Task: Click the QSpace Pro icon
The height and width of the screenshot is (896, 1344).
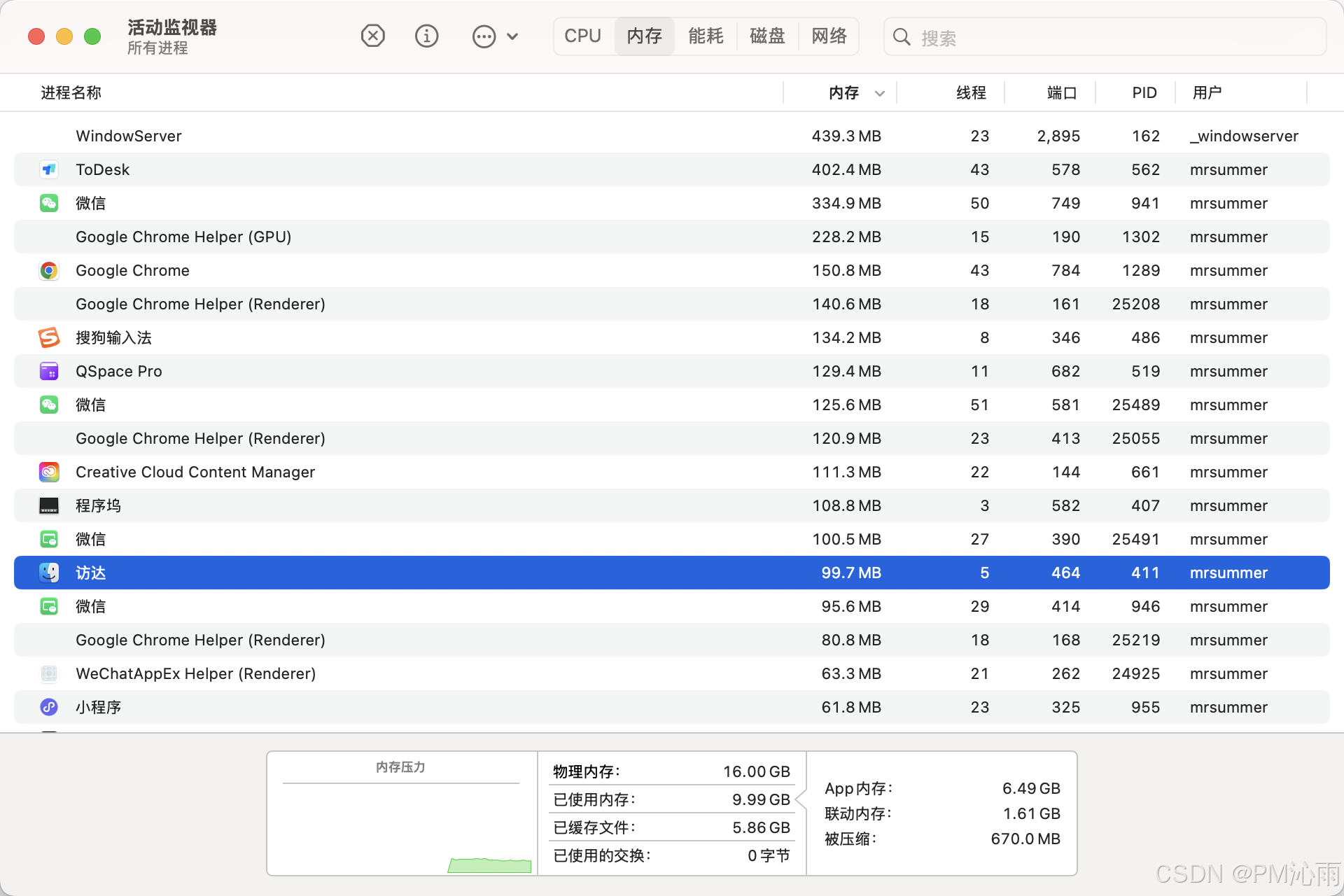Action: click(49, 371)
